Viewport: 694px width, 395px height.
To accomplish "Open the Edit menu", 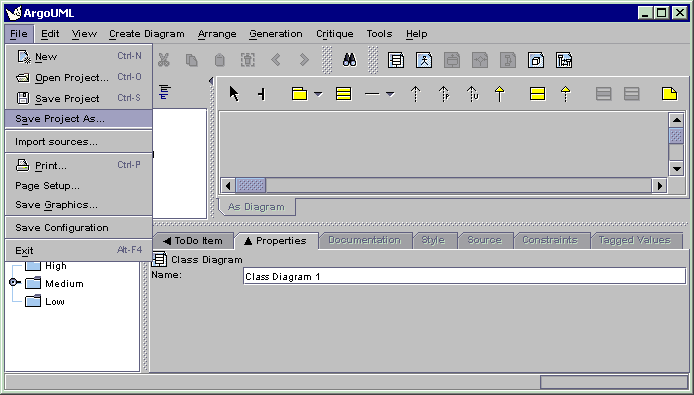I will tap(50, 34).
